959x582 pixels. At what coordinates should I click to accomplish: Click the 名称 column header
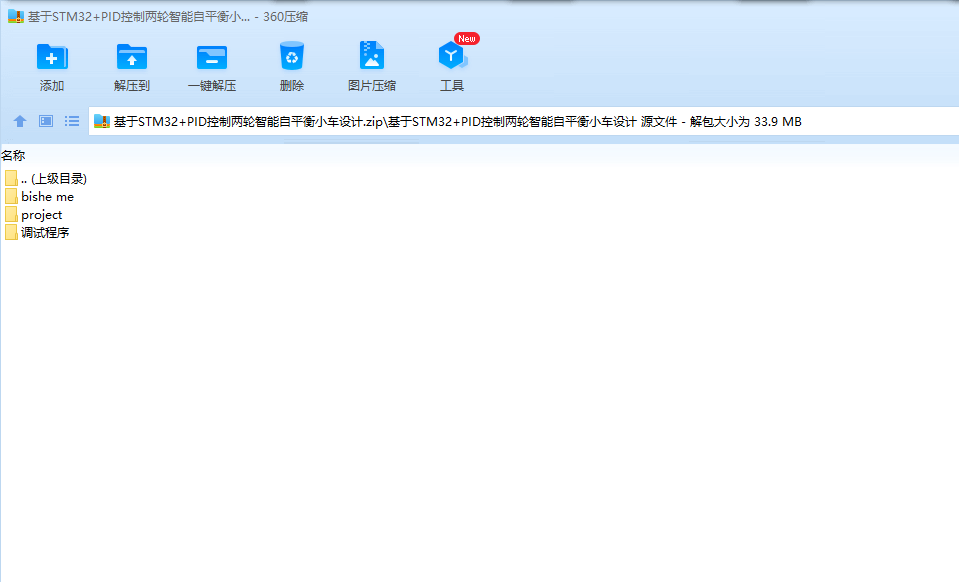tap(13, 156)
